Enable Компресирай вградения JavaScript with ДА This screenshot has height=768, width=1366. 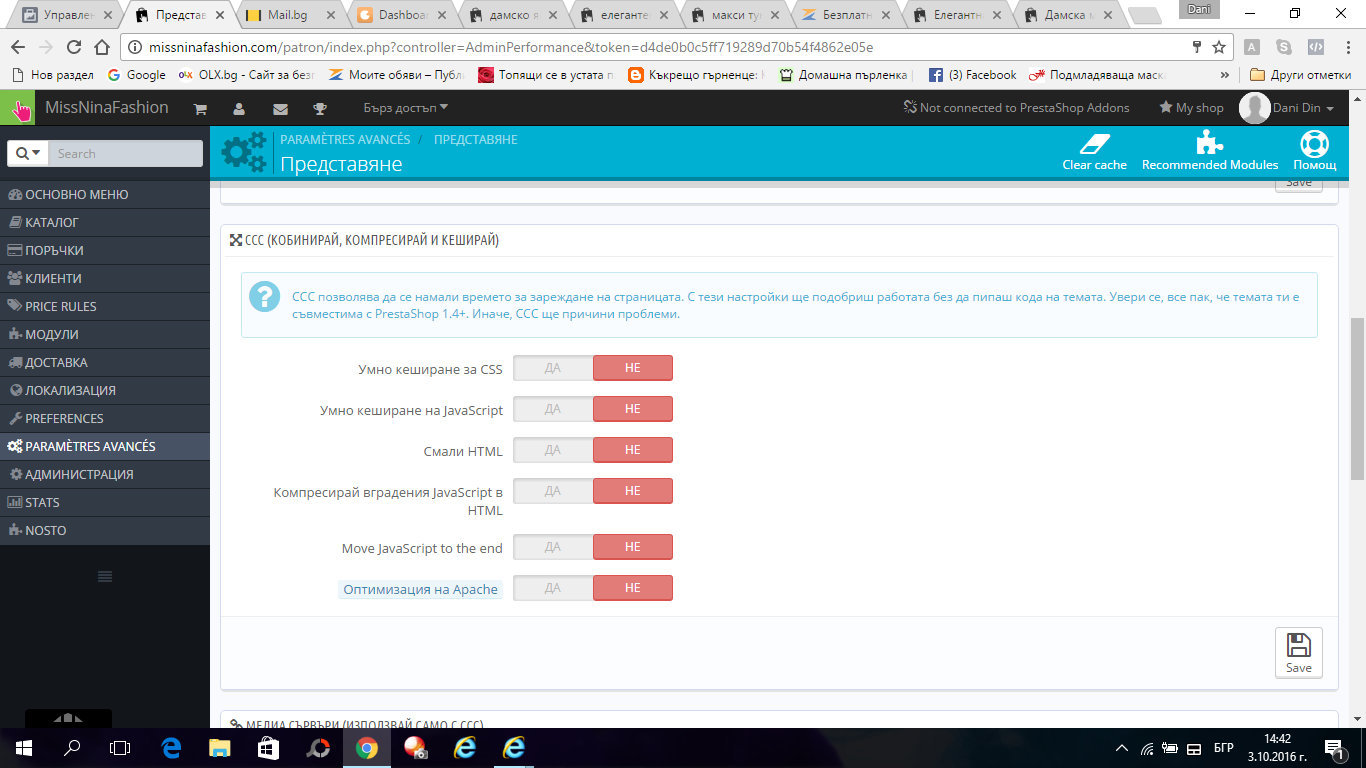pyautogui.click(x=553, y=491)
